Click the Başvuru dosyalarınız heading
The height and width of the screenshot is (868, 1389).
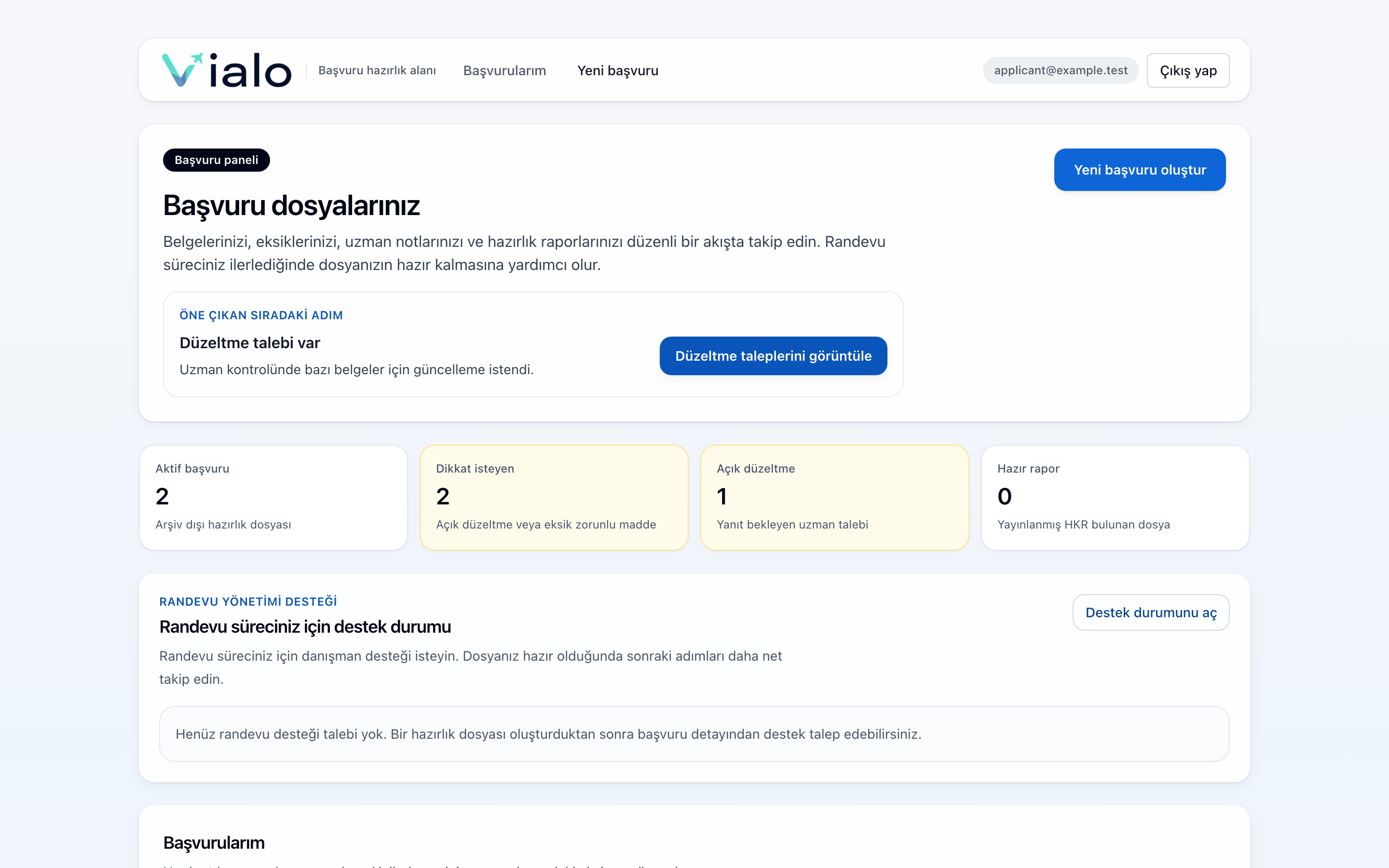pyautogui.click(x=292, y=205)
